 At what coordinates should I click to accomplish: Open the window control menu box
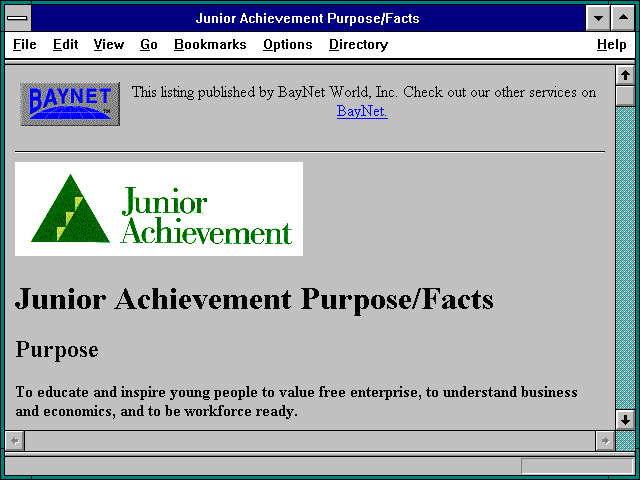[x=17, y=18]
